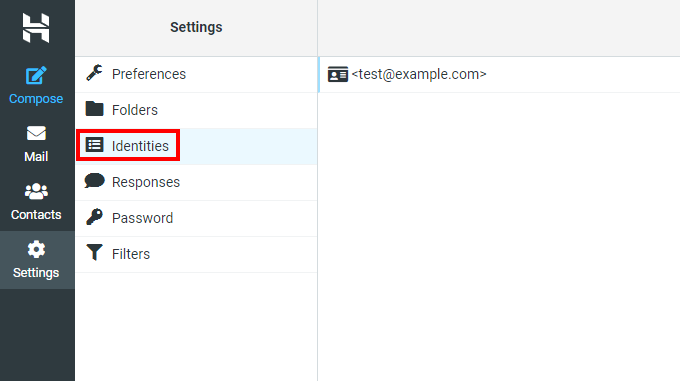The image size is (680, 381).
Task: Open the Preferences settings section
Action: point(196,74)
